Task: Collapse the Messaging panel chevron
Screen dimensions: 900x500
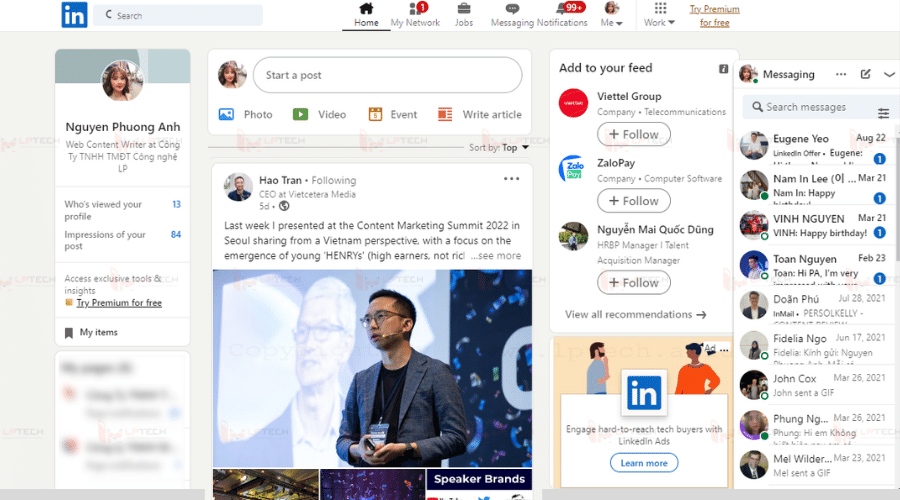Action: point(889,74)
